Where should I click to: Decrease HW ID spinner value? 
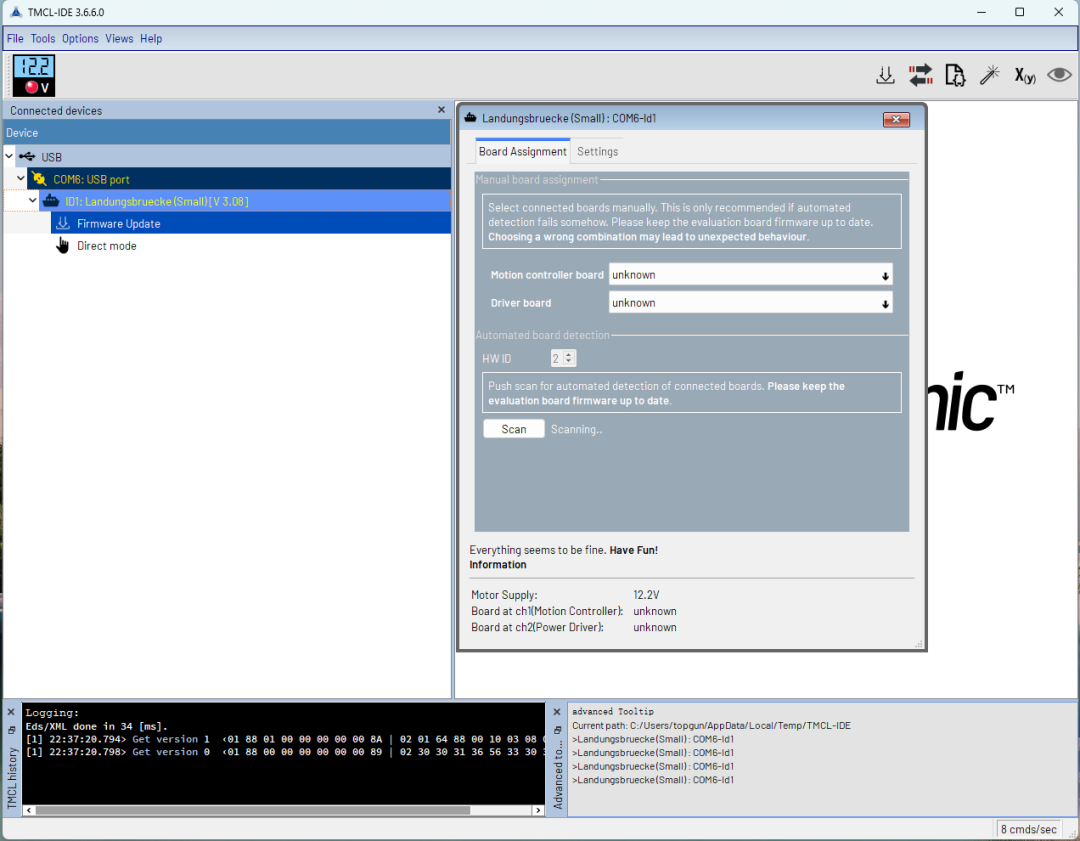click(569, 362)
